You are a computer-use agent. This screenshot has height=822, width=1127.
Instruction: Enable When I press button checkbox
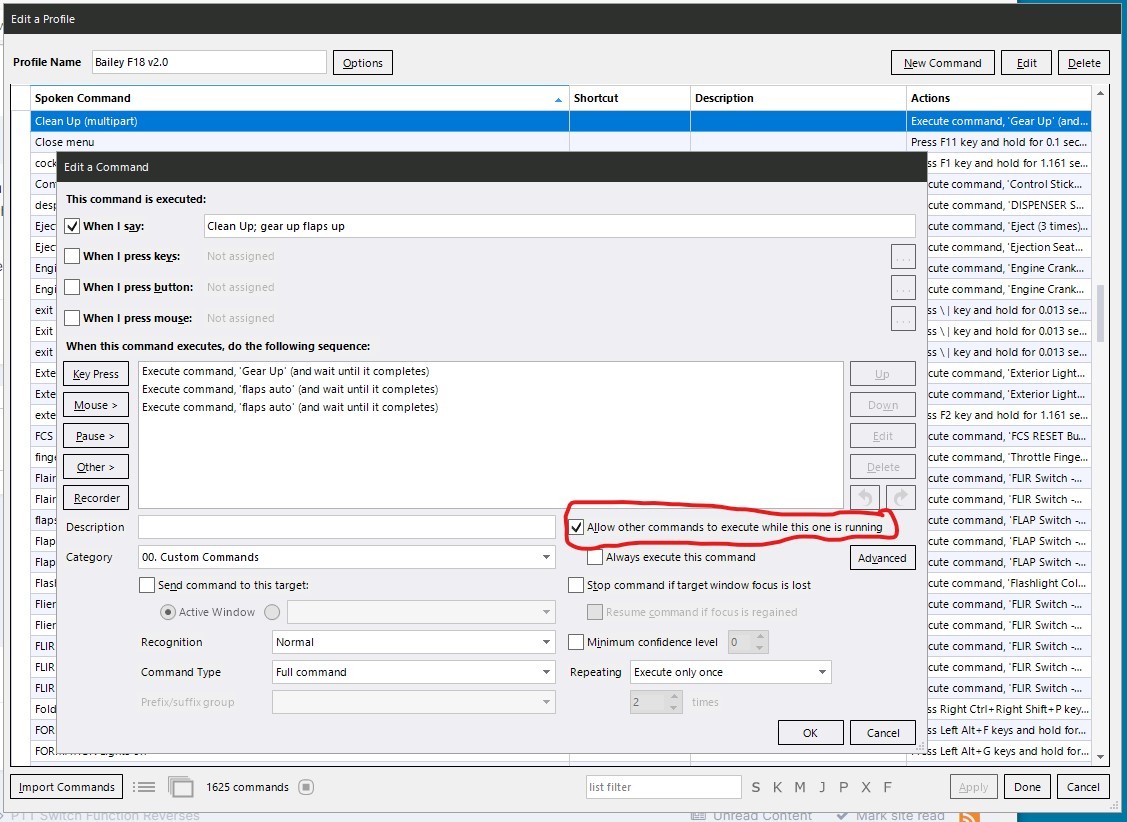click(72, 287)
